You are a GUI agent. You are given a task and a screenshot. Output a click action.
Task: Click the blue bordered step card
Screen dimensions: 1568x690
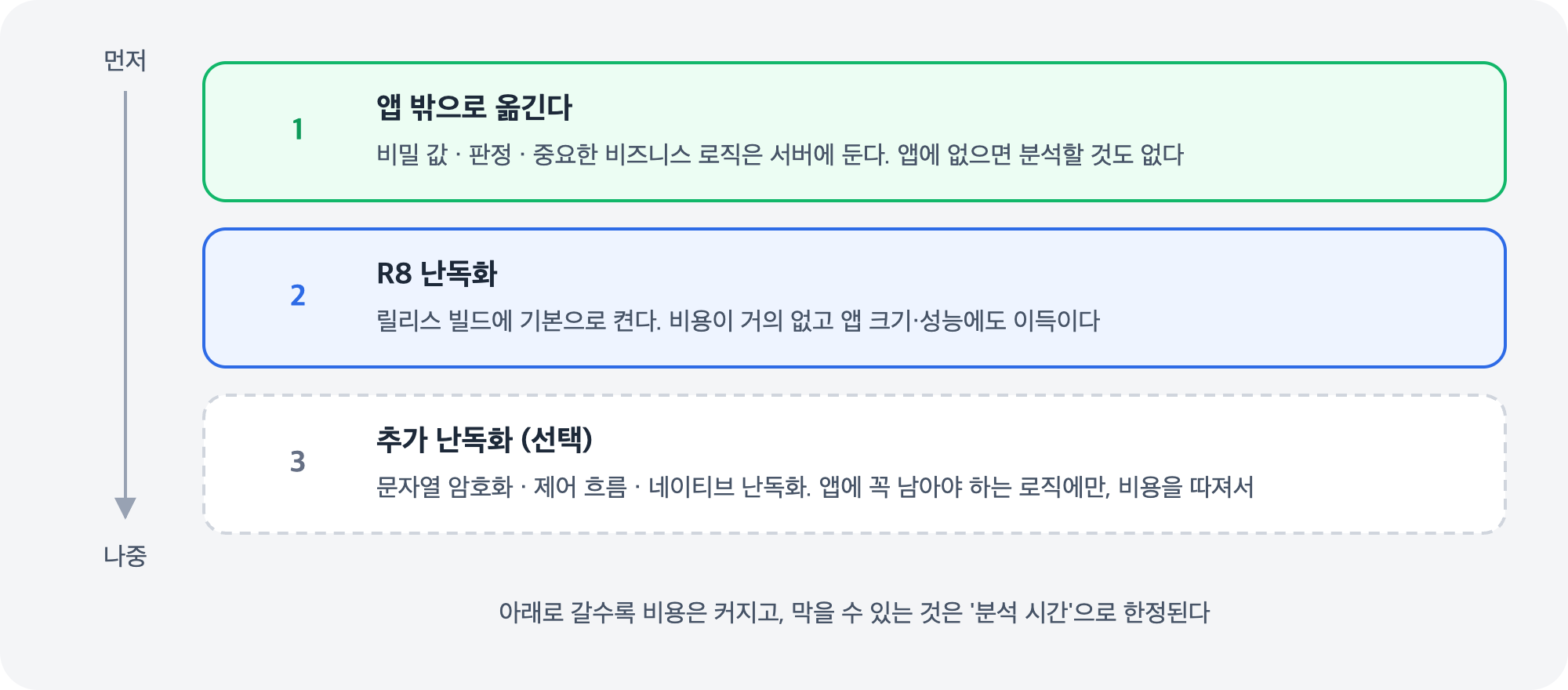(855, 298)
